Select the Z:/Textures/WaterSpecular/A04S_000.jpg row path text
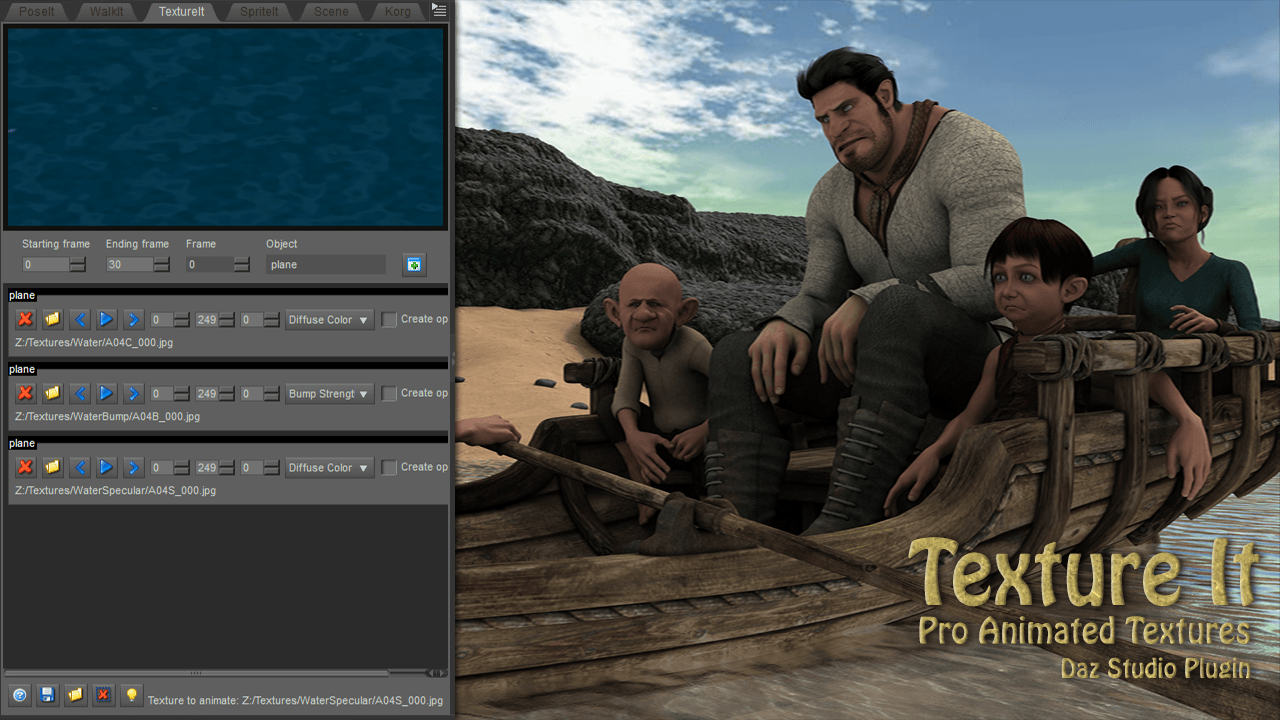1280x720 pixels. pyautogui.click(x=115, y=491)
